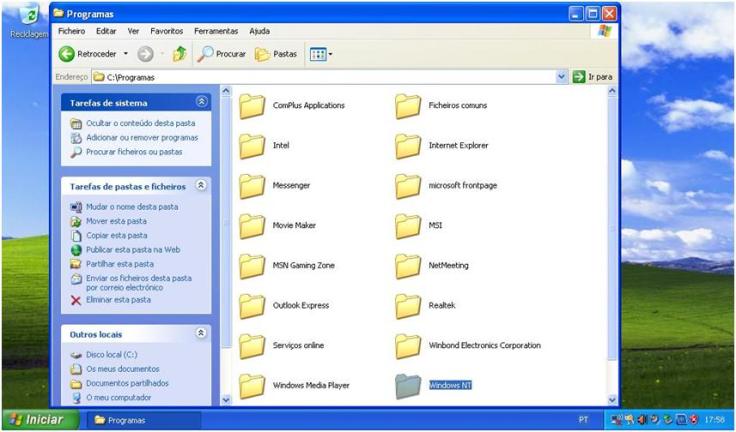Select the Realtek folder icon

[x=408, y=306]
